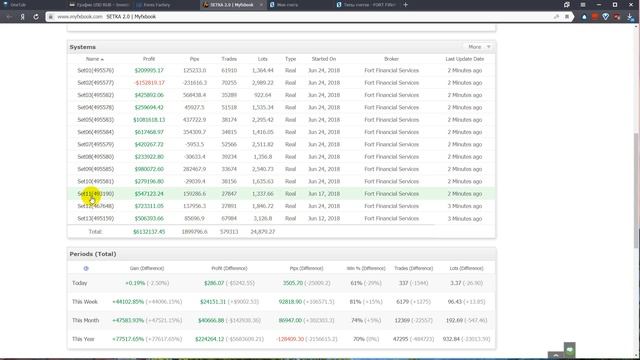Go back with the browser back arrow

[x=9, y=17]
